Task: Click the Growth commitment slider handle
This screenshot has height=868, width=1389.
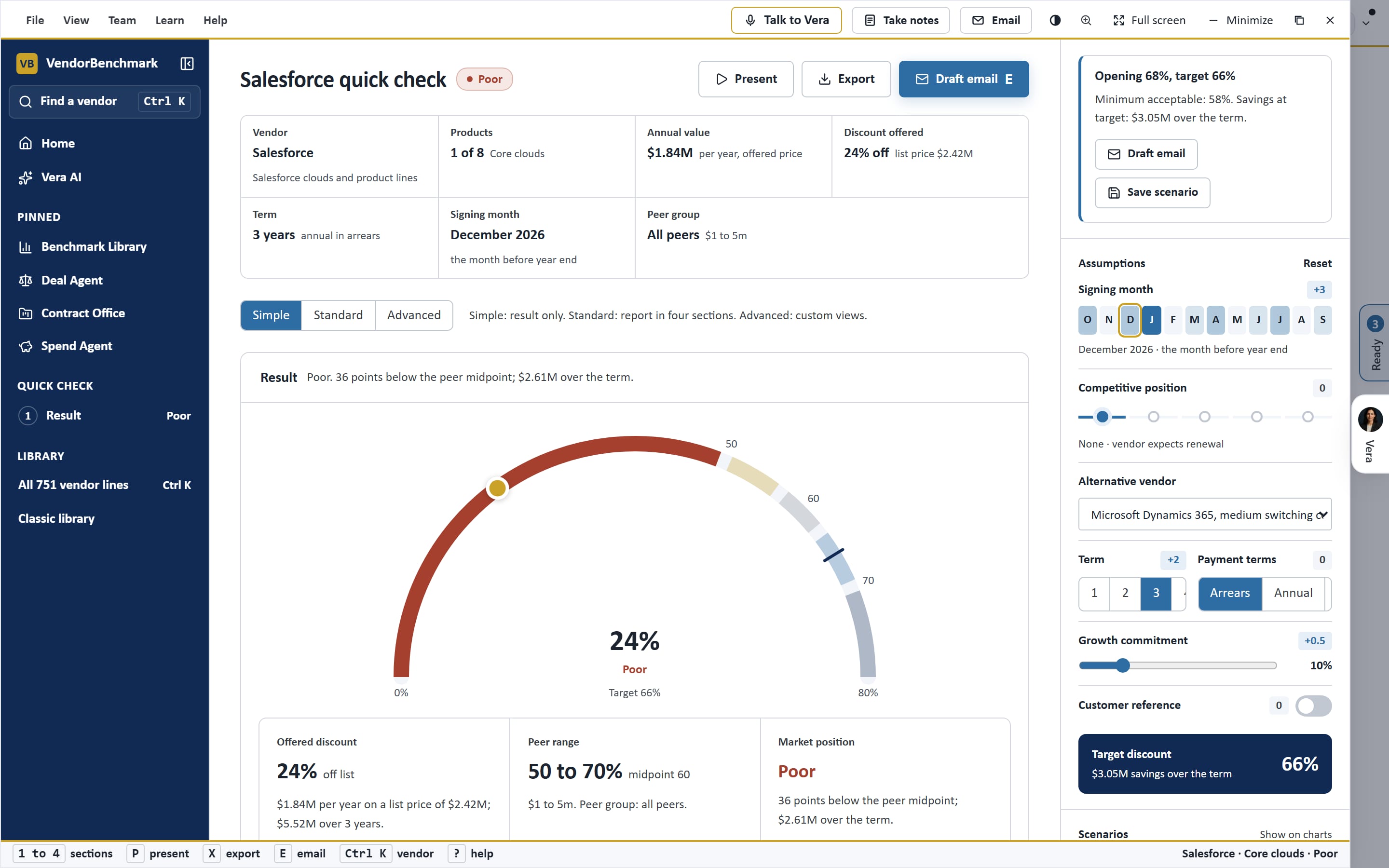Action: tap(1123, 666)
